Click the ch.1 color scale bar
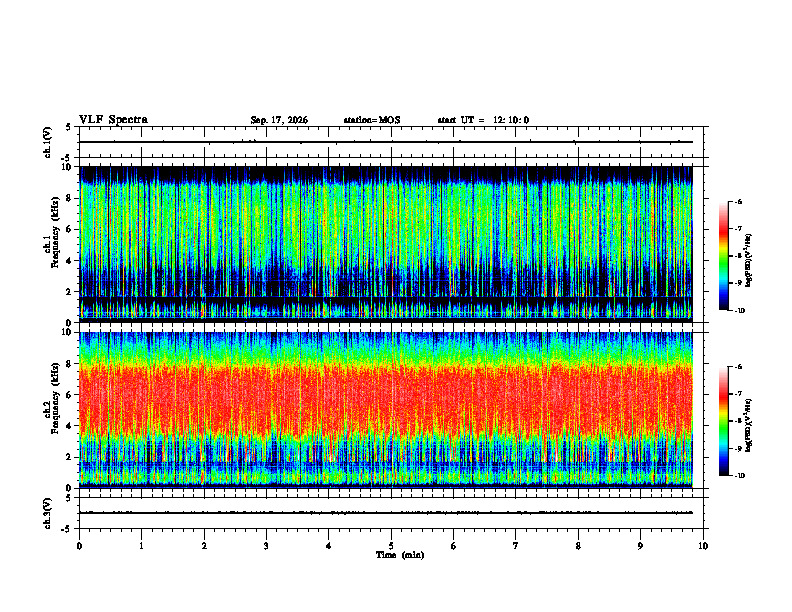 pyautogui.click(x=724, y=256)
